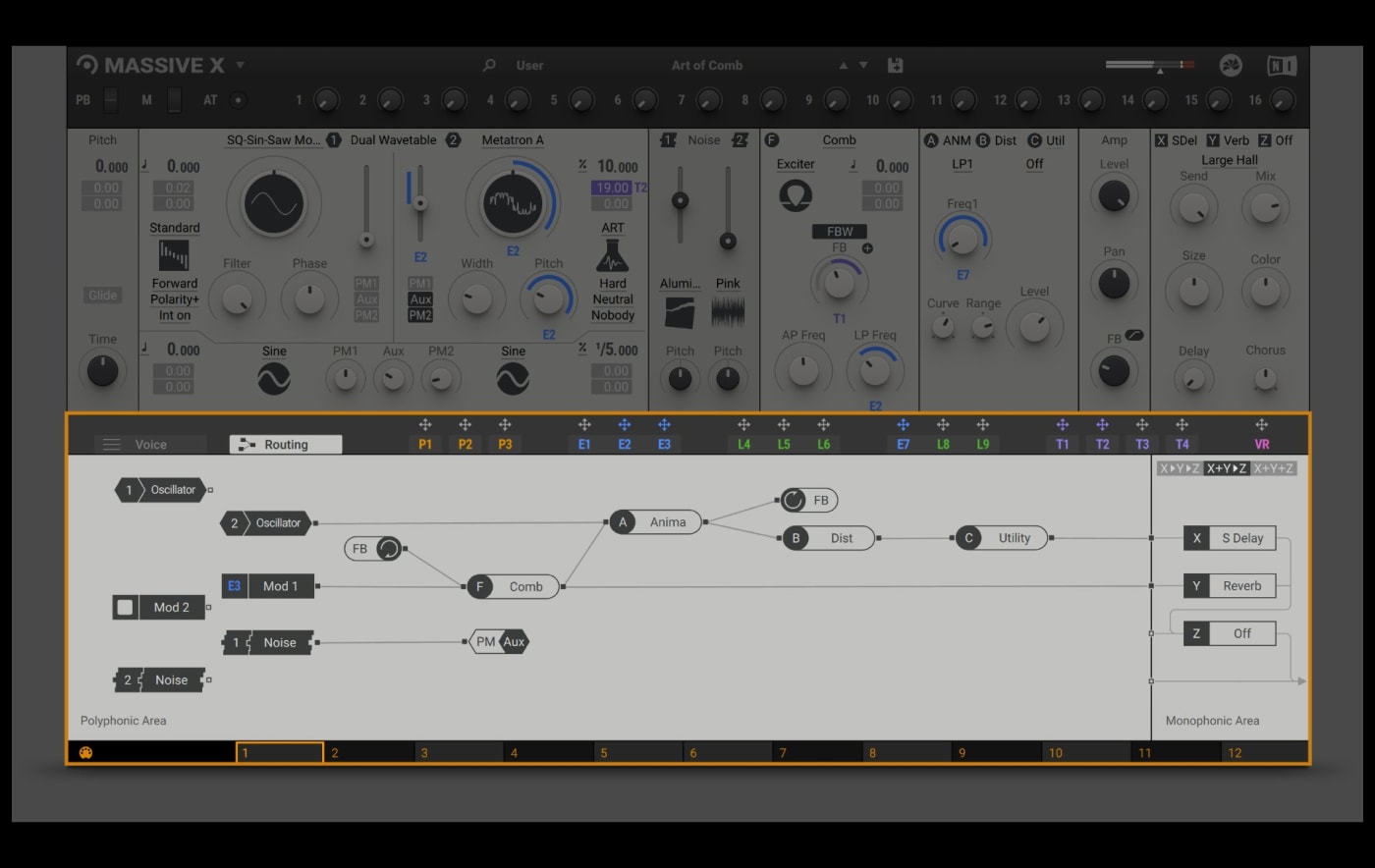
Task: Click the PM Aux routing node
Action: pos(500,642)
